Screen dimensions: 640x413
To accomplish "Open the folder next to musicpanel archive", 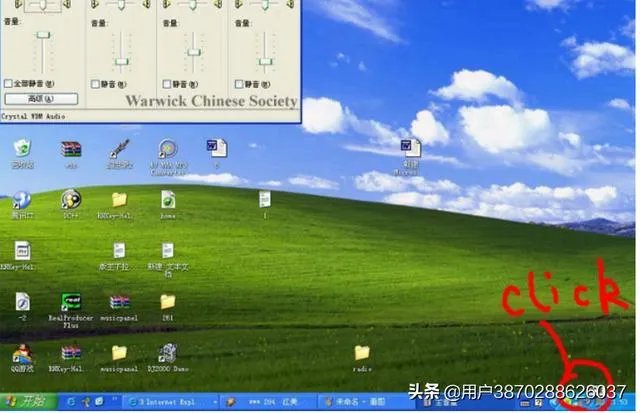I will pos(168,302).
